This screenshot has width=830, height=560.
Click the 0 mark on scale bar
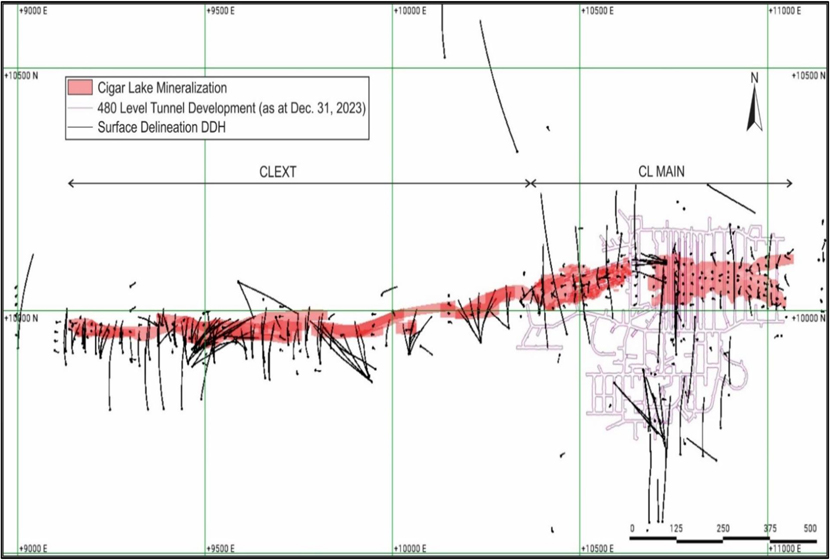633,528
